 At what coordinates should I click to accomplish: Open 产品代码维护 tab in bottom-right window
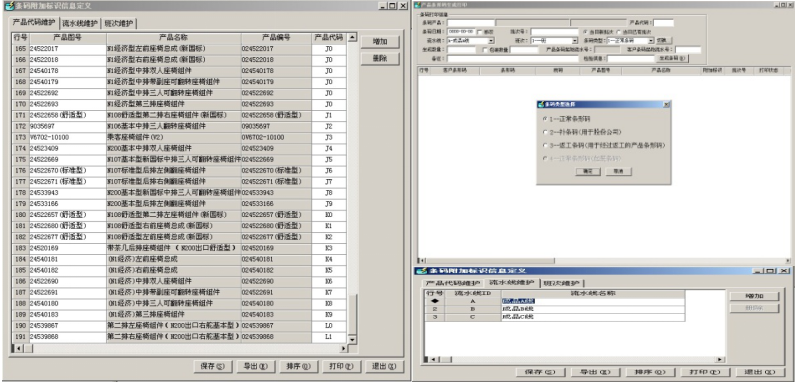pos(453,283)
